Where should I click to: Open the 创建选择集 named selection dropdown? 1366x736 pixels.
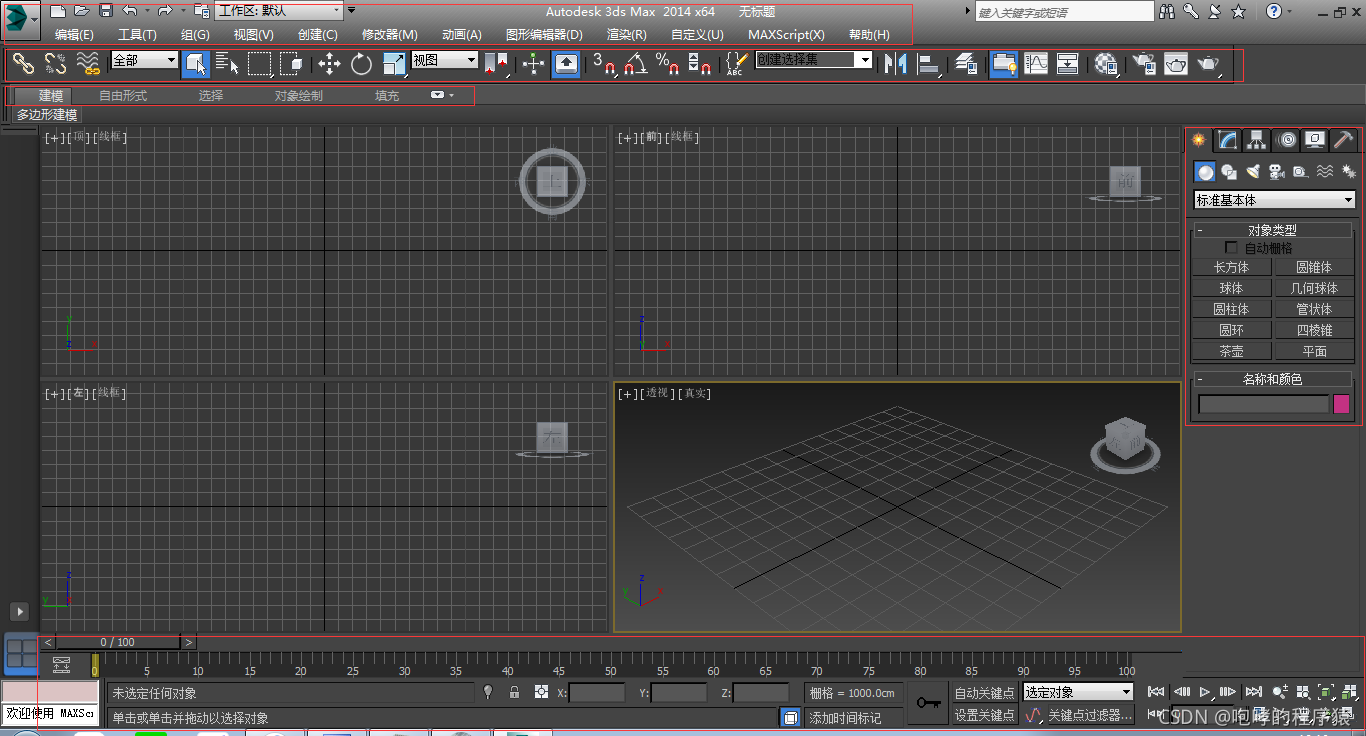[814, 60]
